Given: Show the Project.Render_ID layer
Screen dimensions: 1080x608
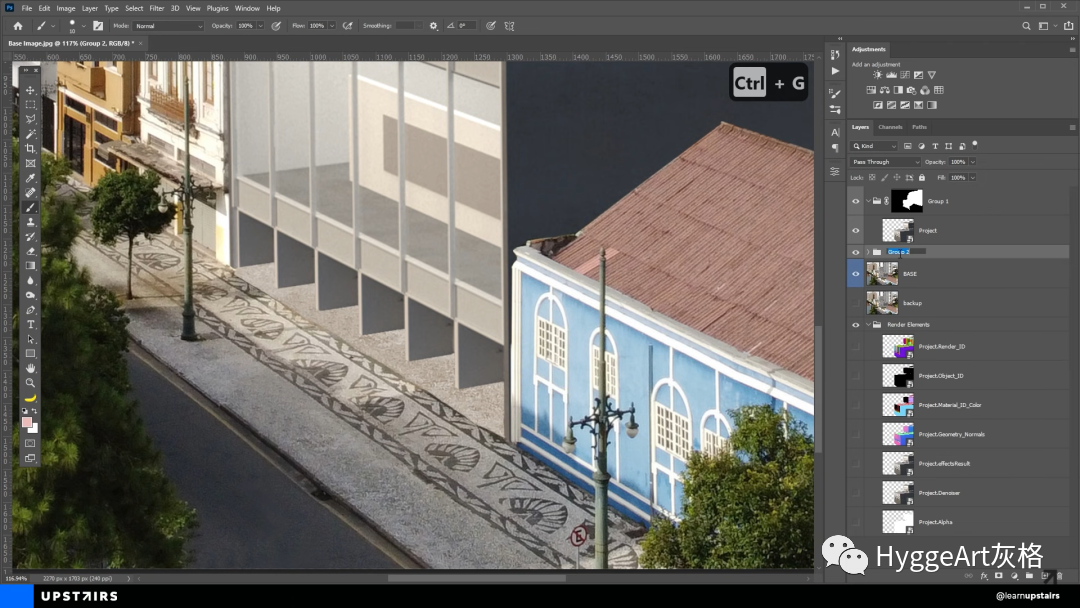Looking at the screenshot, I should [855, 347].
